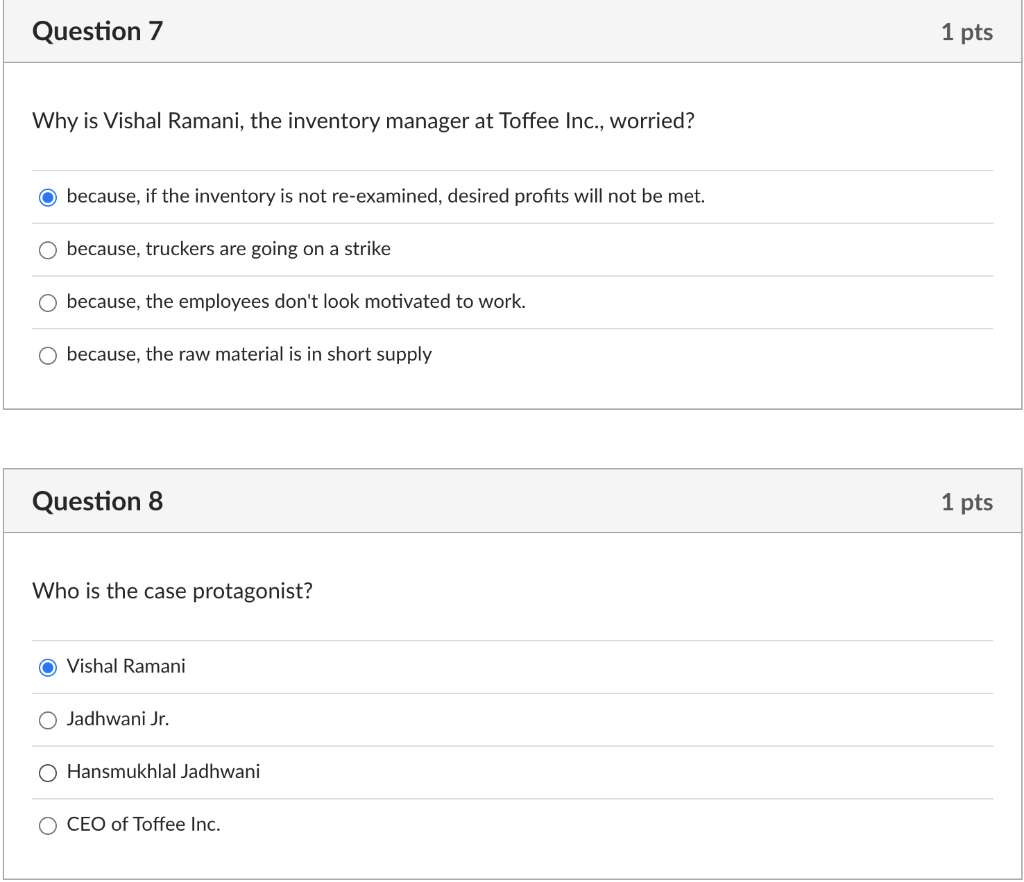Click the 'Jadhwani Jr.' answer label text

(118, 719)
